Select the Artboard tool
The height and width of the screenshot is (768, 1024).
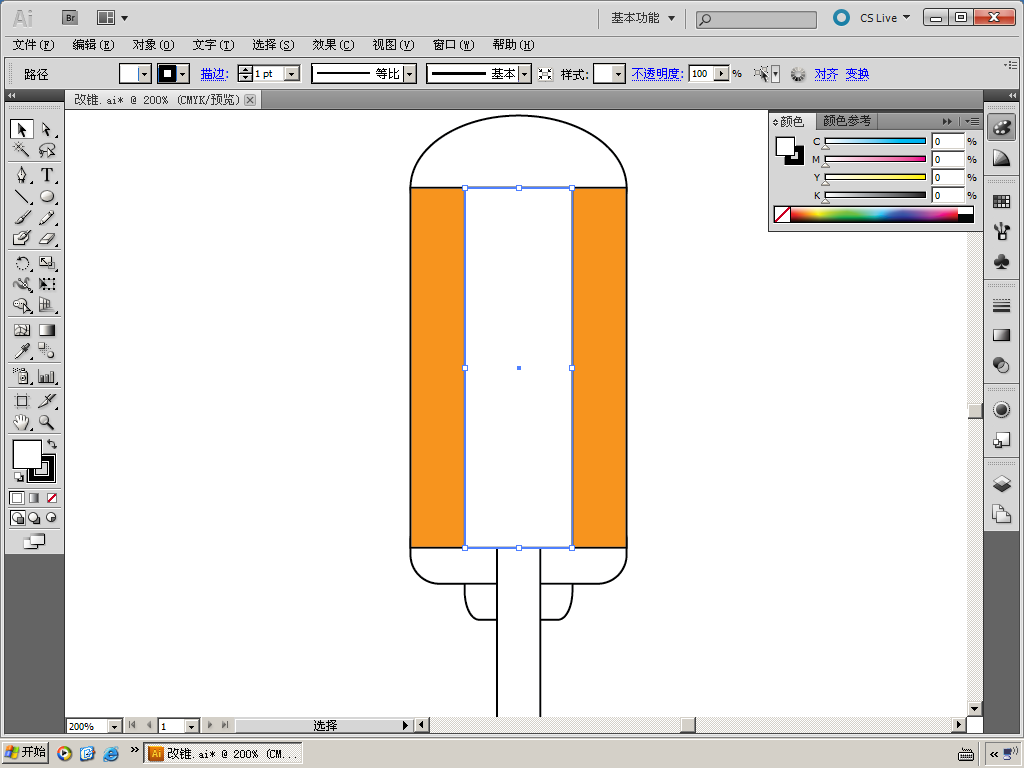pyautogui.click(x=22, y=401)
